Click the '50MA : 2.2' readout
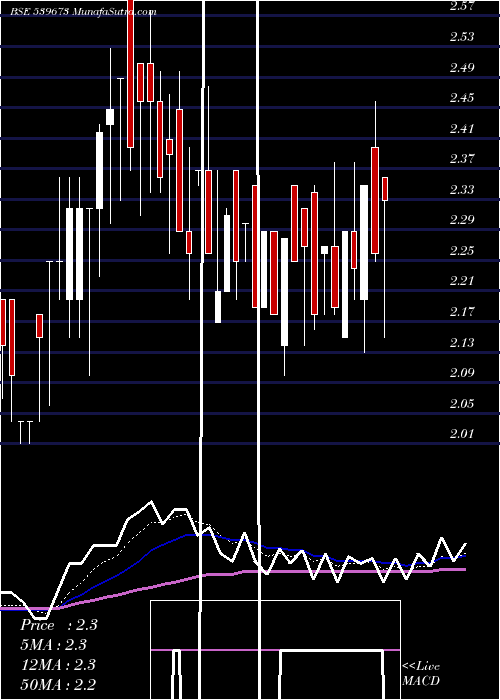The image size is (500, 700). tap(59, 685)
